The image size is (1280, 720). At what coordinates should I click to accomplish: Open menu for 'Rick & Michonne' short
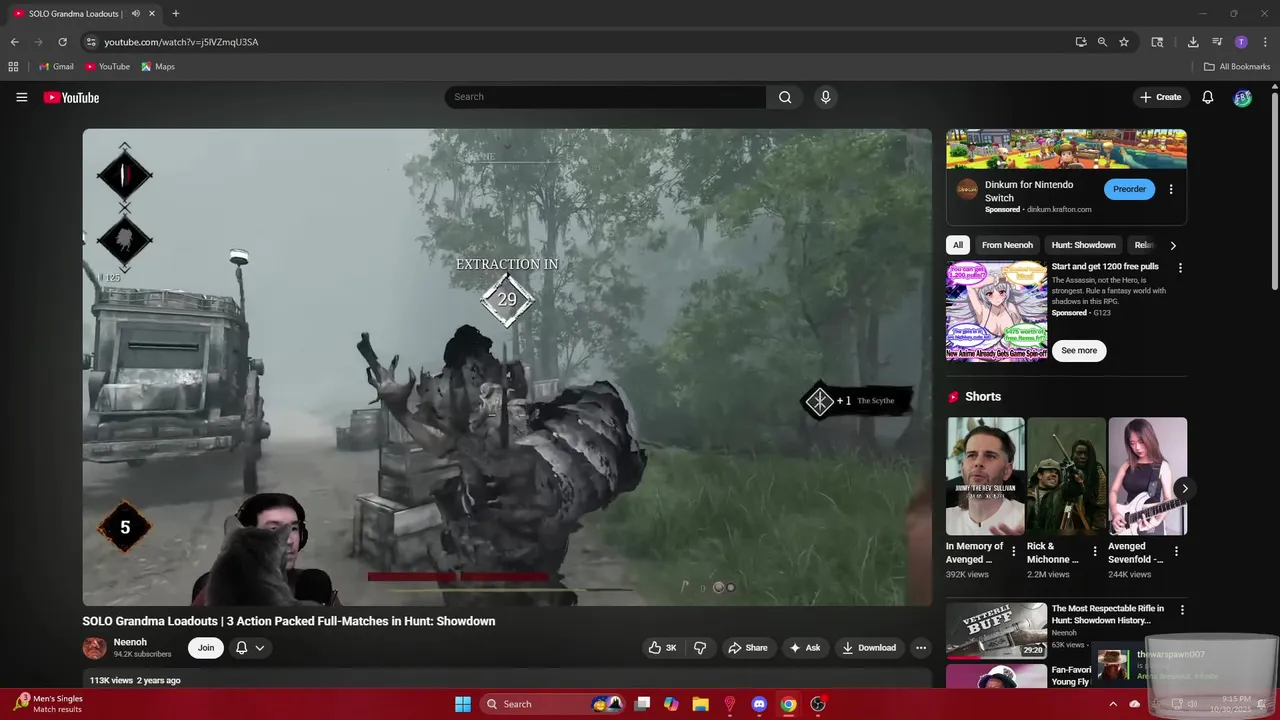pos(1095,551)
